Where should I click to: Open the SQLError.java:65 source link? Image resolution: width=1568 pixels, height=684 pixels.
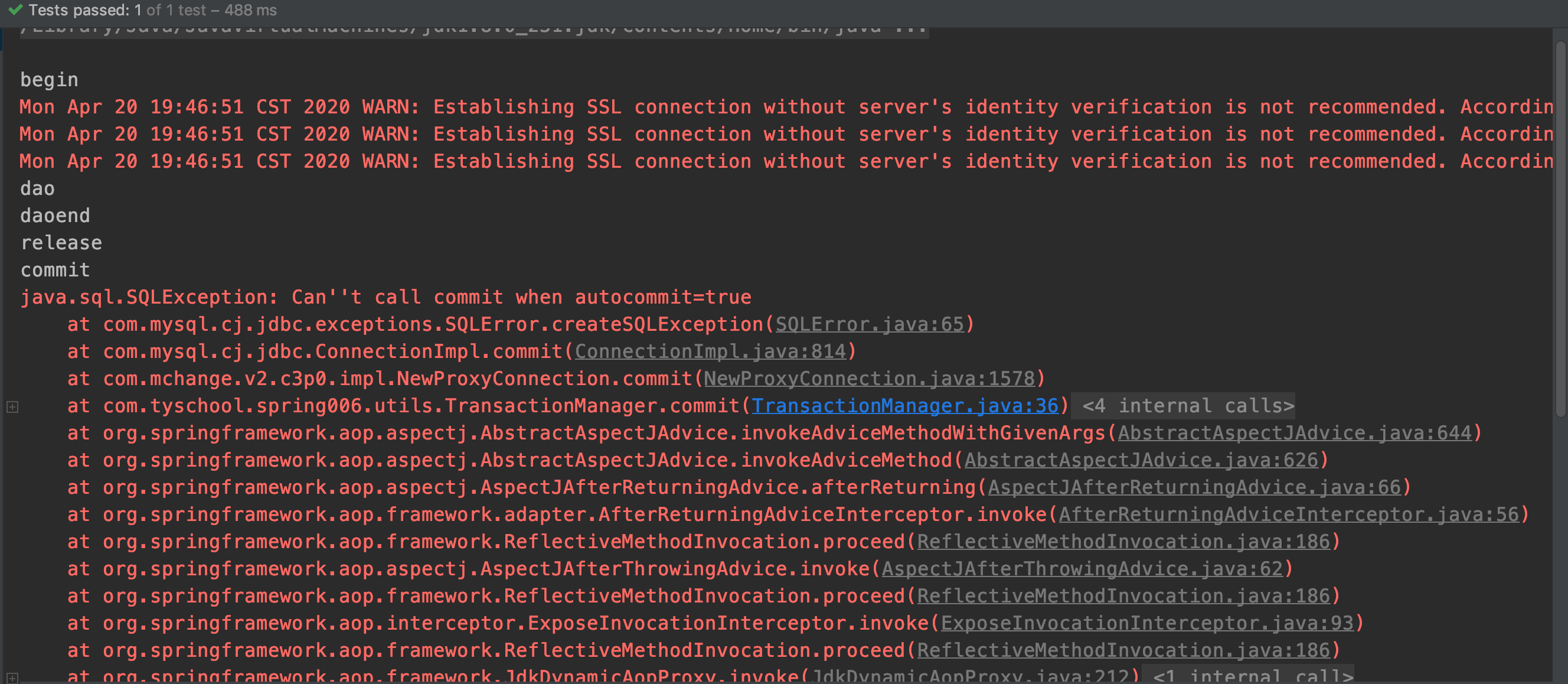tap(869, 324)
